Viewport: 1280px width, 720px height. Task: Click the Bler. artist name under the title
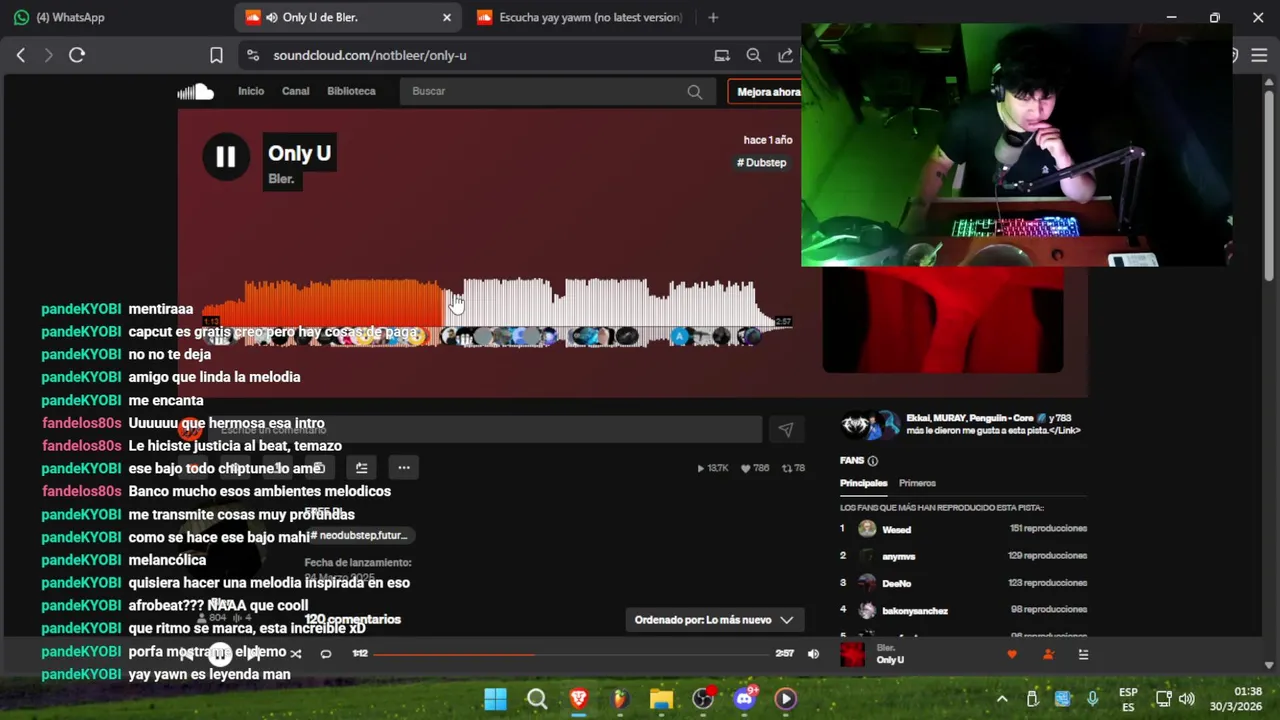[x=281, y=179]
